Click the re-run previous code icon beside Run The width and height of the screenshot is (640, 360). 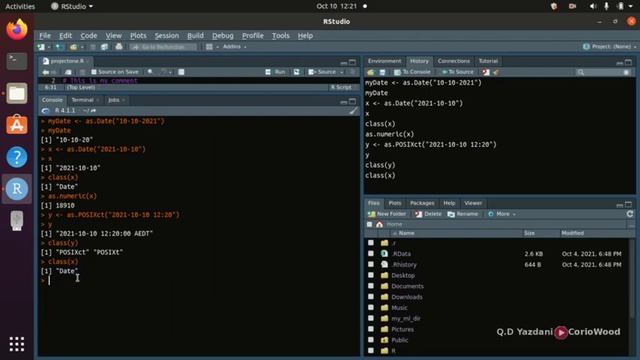[297, 72]
